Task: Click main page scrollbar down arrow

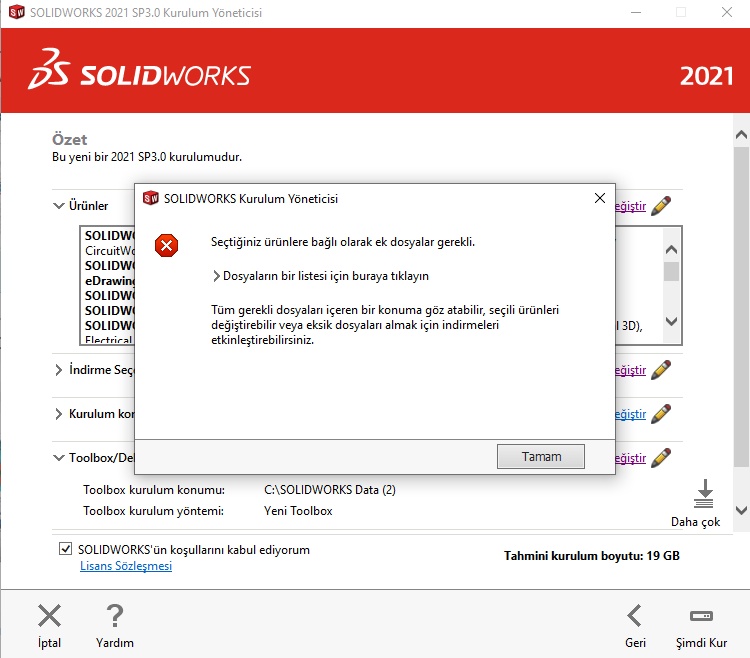Action: click(x=741, y=510)
